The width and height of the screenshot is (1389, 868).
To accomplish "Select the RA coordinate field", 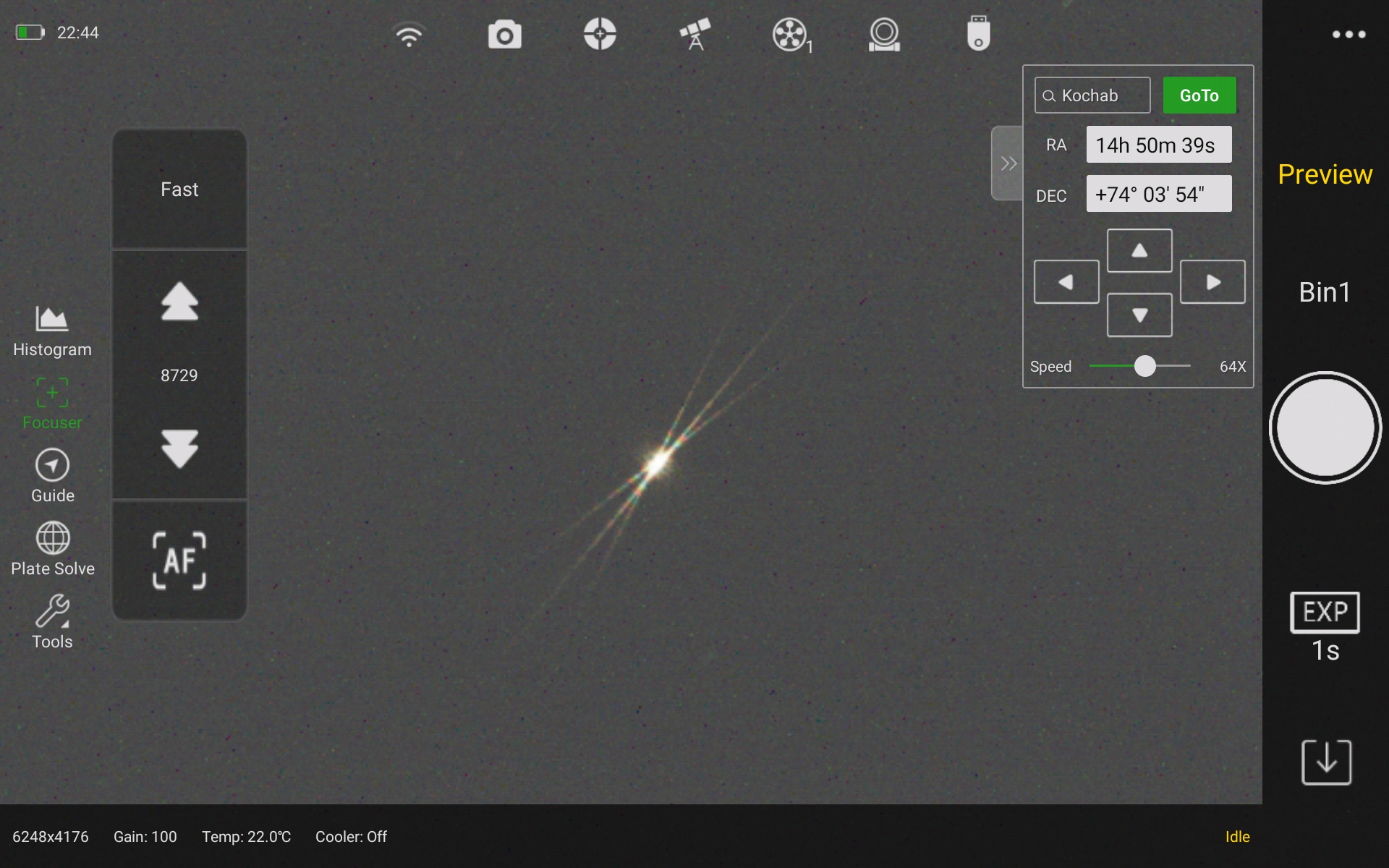I will point(1158,145).
